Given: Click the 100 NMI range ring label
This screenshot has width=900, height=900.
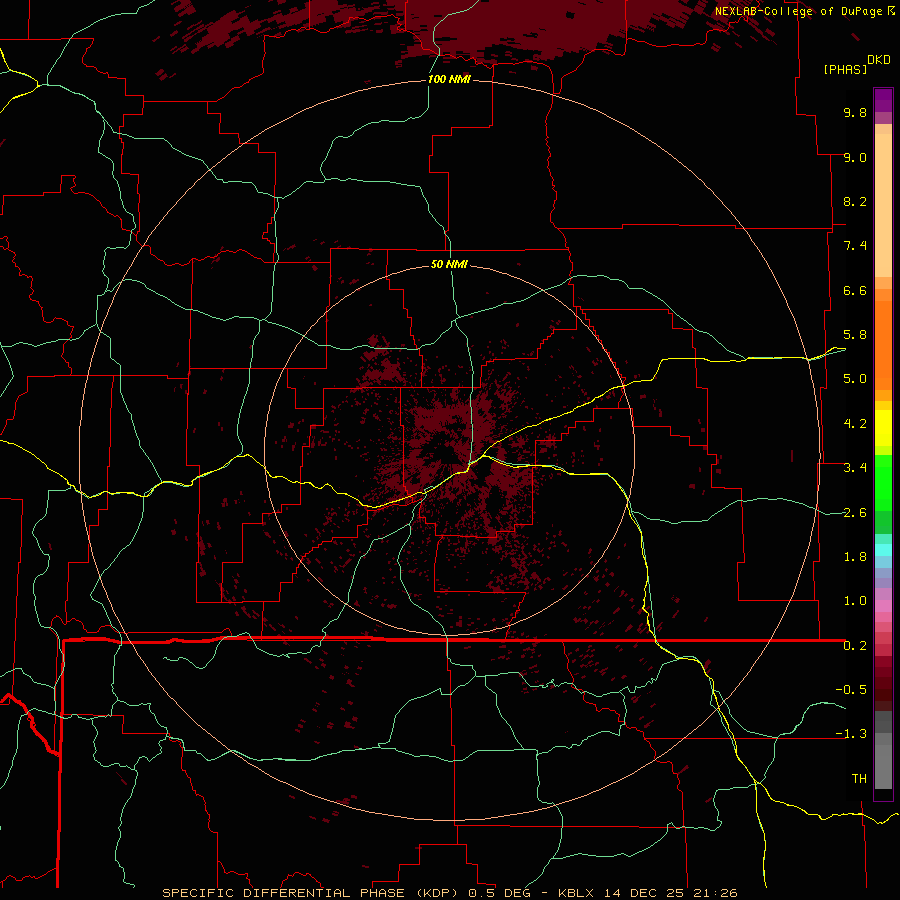Looking at the screenshot, I should click(449, 79).
